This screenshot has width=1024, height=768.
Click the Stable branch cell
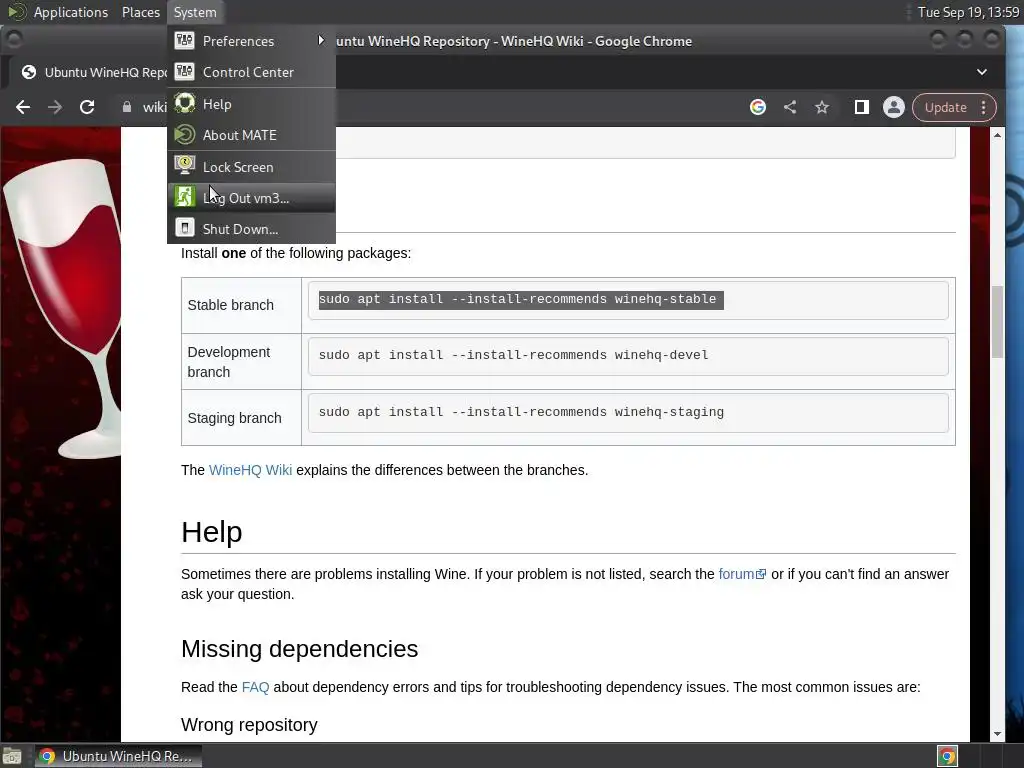[x=241, y=305]
